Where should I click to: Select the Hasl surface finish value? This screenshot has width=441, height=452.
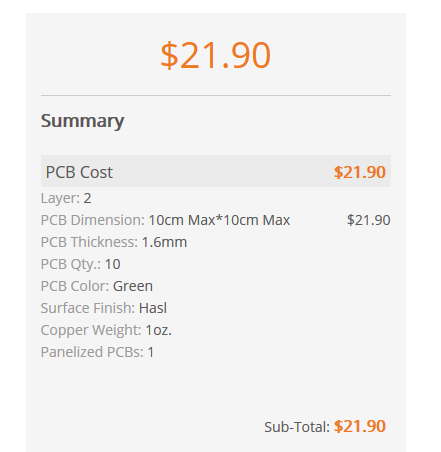click(x=153, y=308)
